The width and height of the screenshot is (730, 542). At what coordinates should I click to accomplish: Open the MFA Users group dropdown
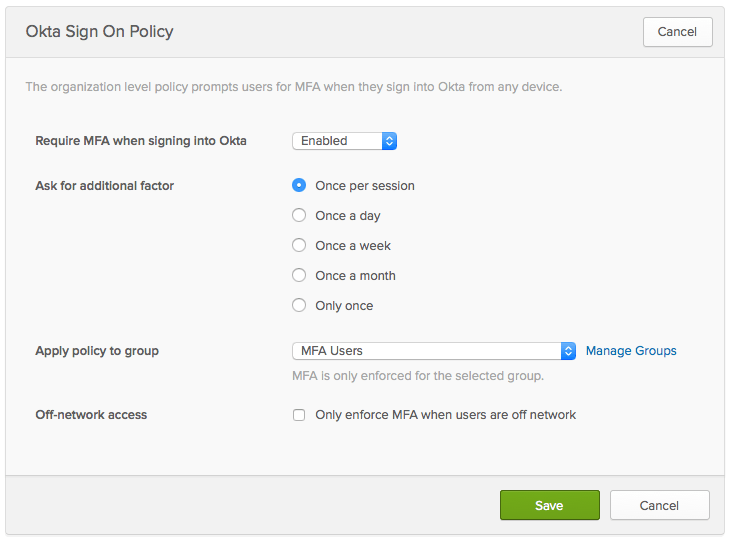coord(427,351)
